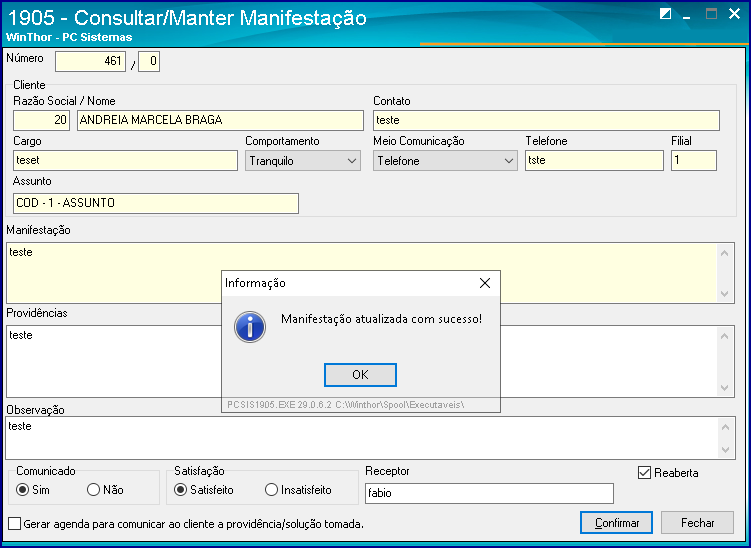Click the name field ANDREIA MARCELA BRAGA
The width and height of the screenshot is (751, 548).
pos(220,120)
